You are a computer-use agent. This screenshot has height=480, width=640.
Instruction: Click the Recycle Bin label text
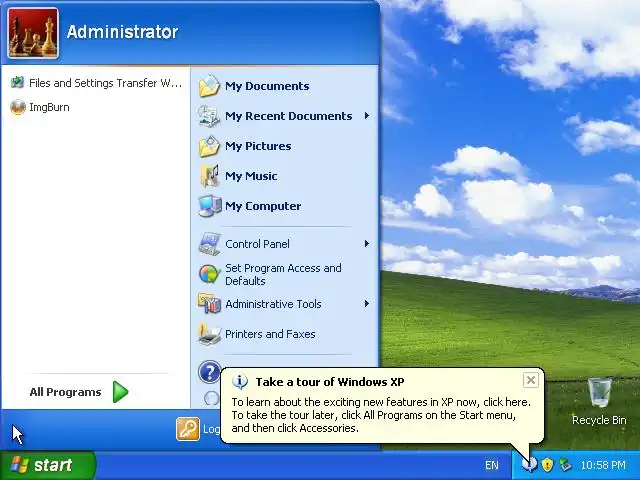pyautogui.click(x=599, y=420)
